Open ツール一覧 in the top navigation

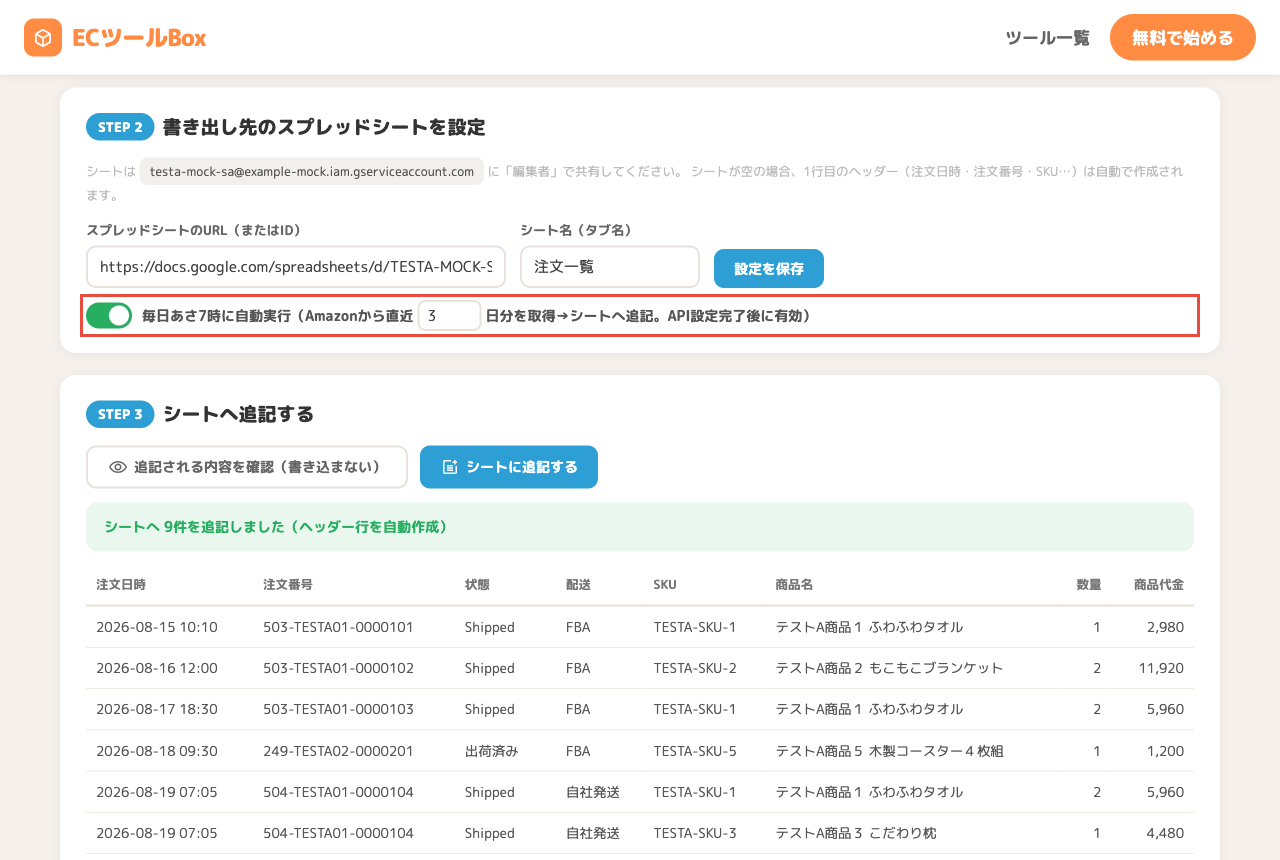[x=1047, y=38]
